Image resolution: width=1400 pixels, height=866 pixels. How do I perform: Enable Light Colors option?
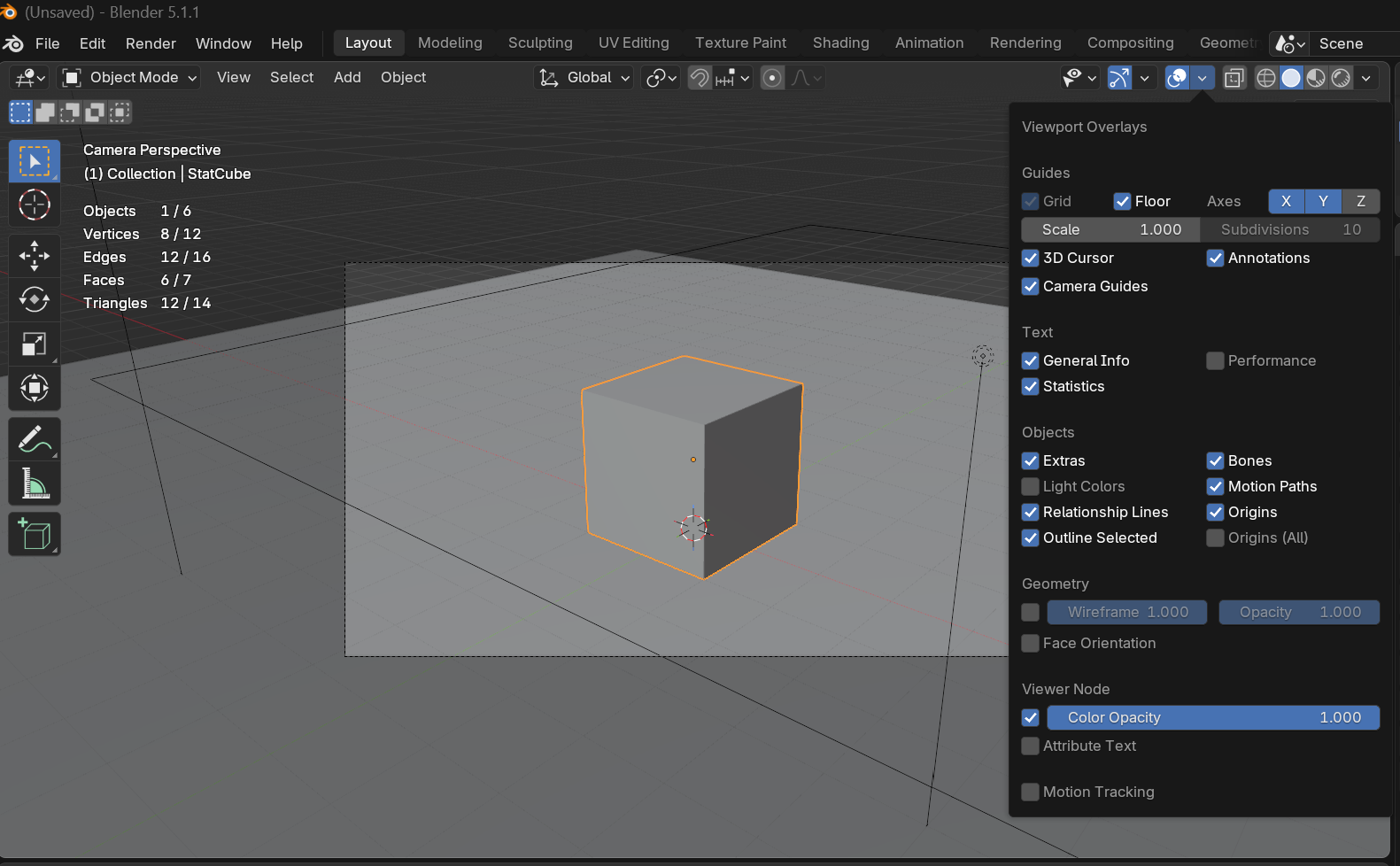pyautogui.click(x=1030, y=486)
